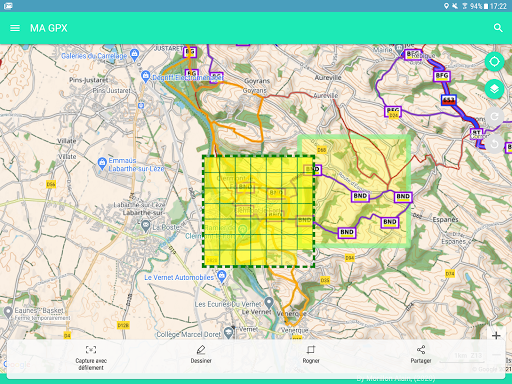Choose the Dessiner pencil option
This screenshot has width=512, height=384.
pos(201,354)
